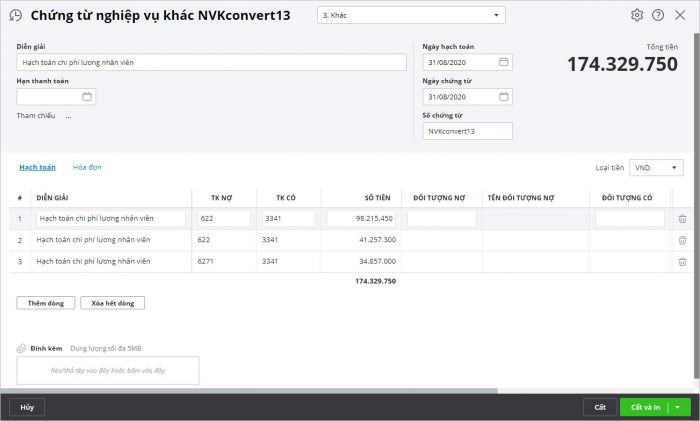The image size is (700, 421).
Task: Open the help question mark icon
Action: (x=658, y=15)
